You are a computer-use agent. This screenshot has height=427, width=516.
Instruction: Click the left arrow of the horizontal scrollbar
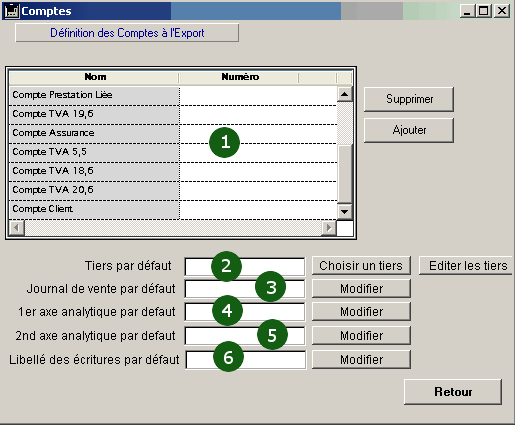17,228
